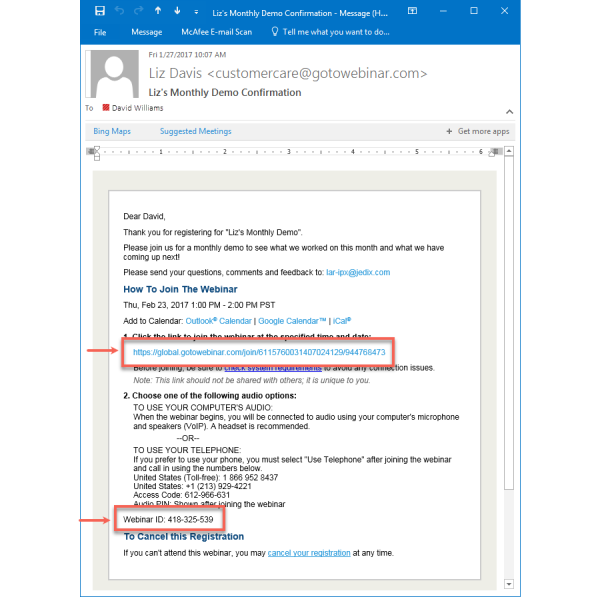Viewport: 600px width, 597px height.
Task: Minimize the message window
Action: [x=443, y=11]
